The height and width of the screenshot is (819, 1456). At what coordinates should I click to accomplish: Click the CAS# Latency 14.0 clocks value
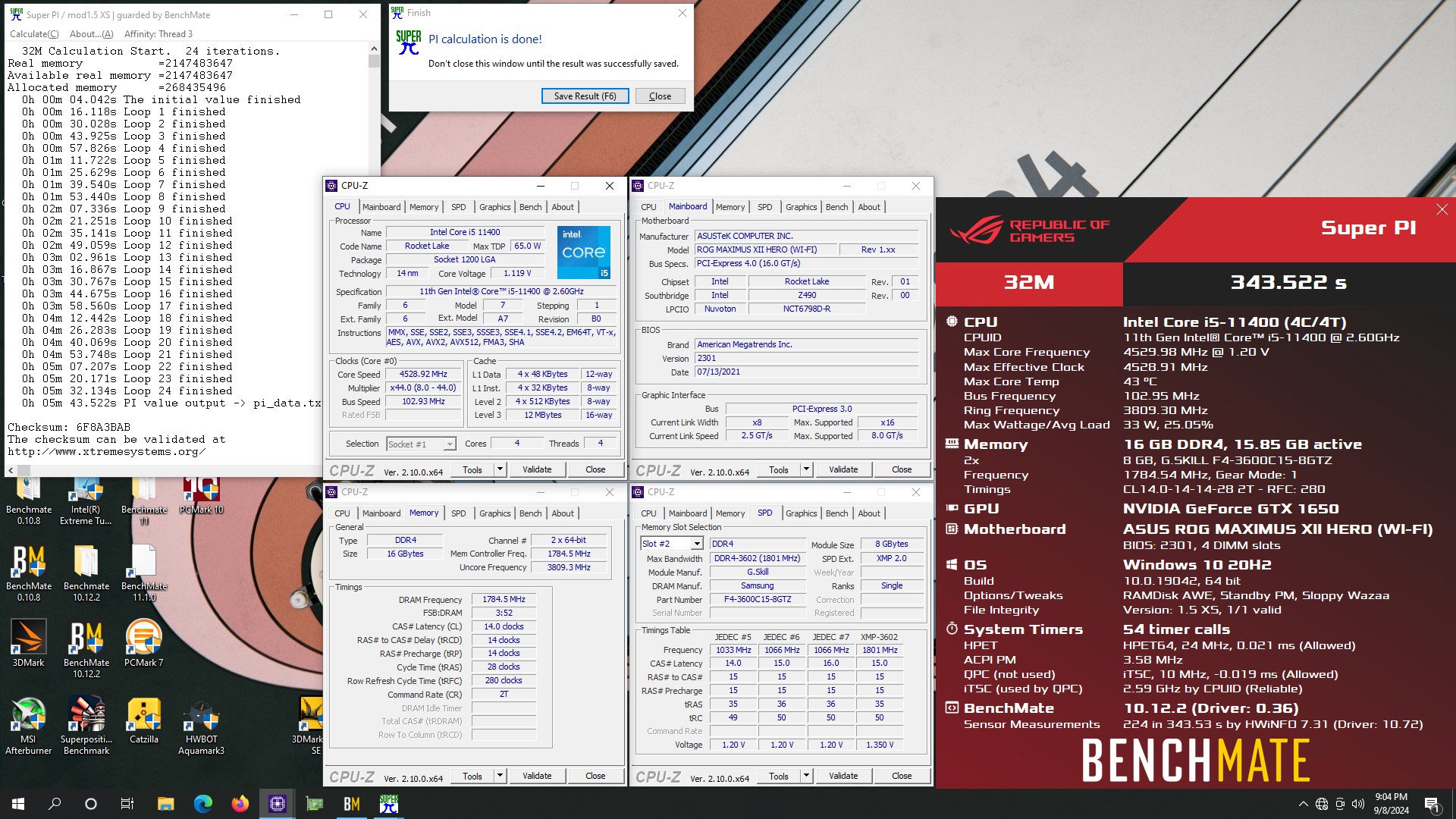504,626
